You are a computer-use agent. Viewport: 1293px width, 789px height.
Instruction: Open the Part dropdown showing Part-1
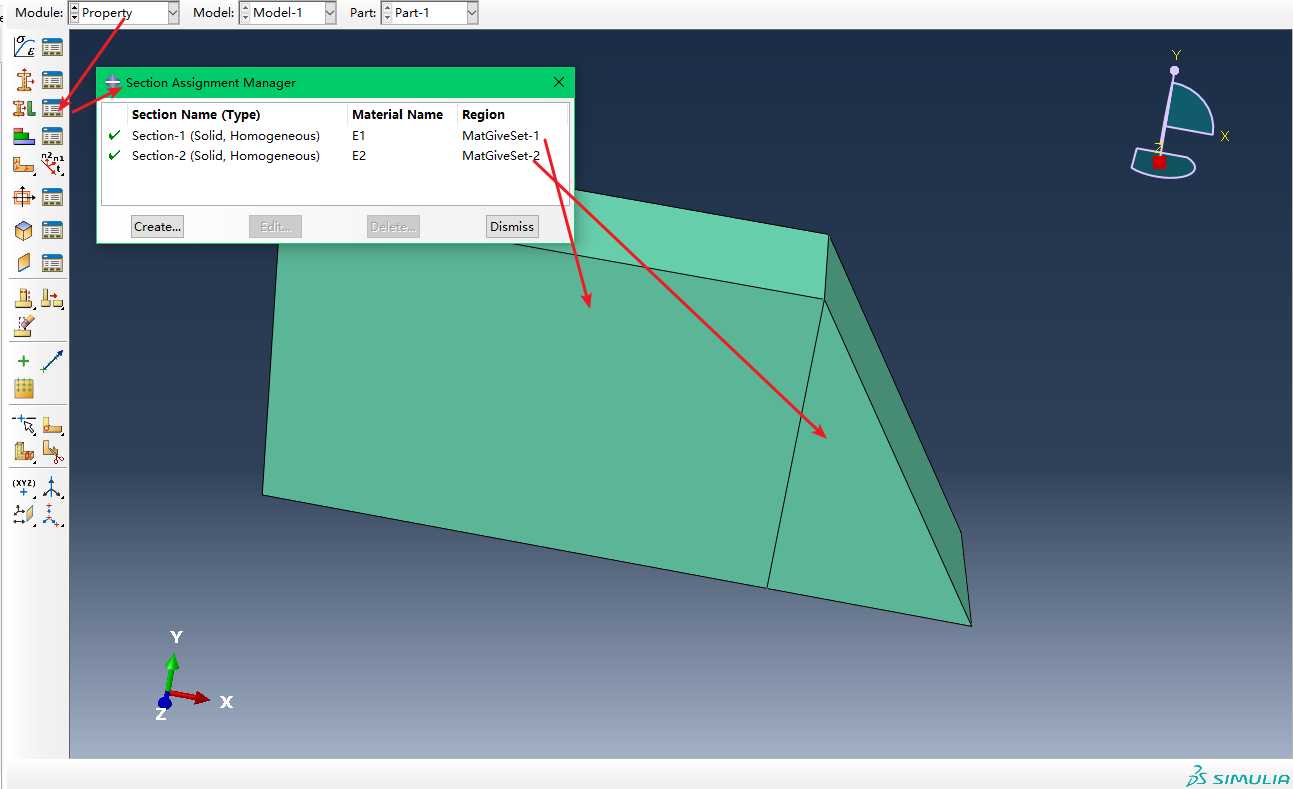point(471,13)
